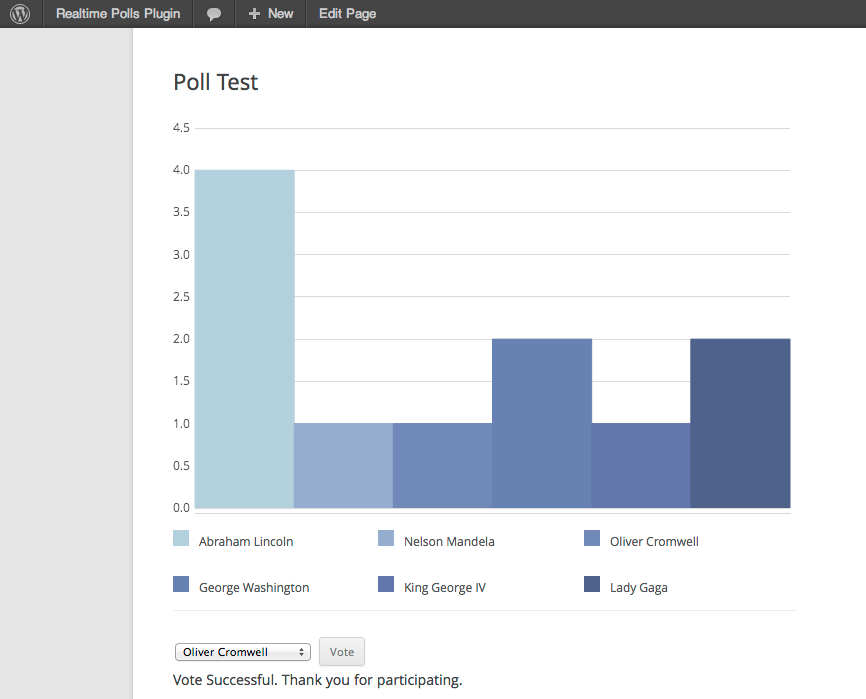Open the comments speech bubble icon
This screenshot has width=866, height=699.
pyautogui.click(x=214, y=14)
